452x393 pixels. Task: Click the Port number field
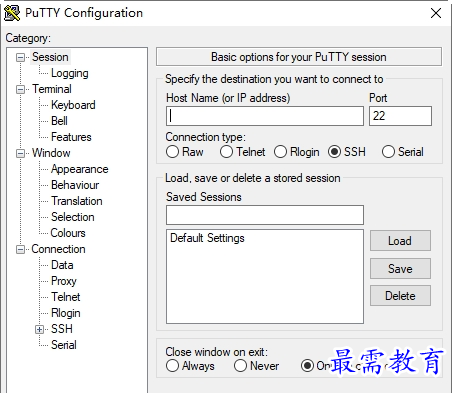coord(400,116)
